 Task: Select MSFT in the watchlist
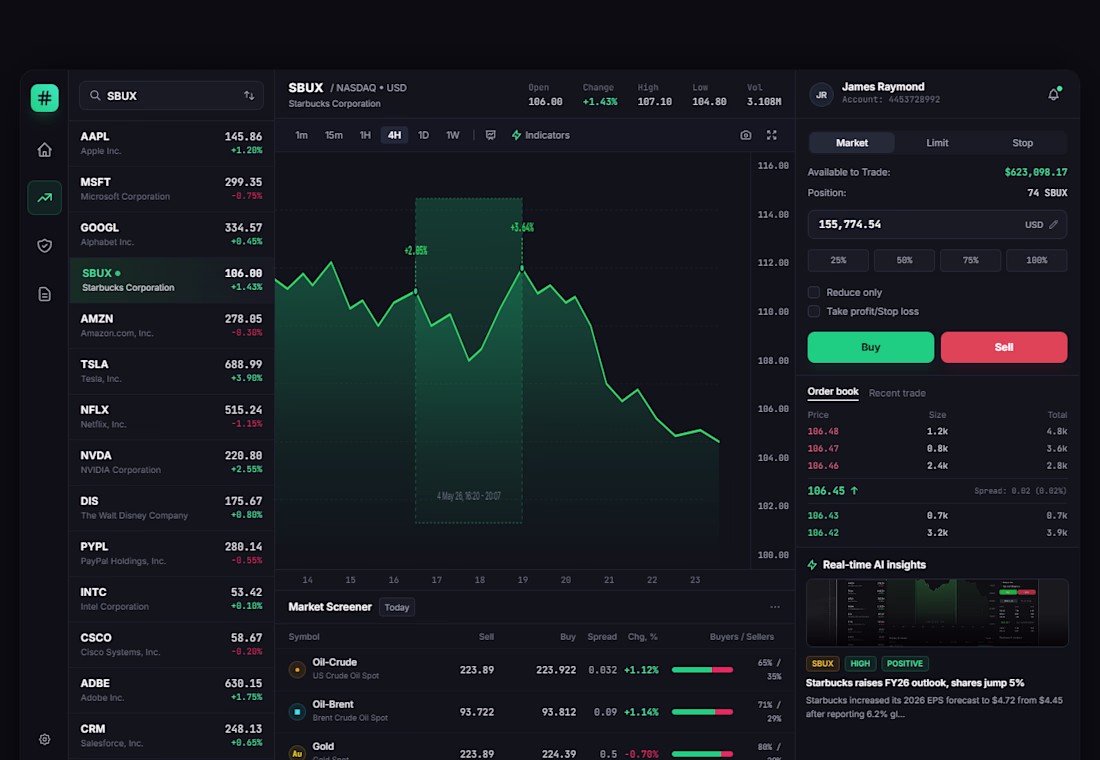point(171,189)
